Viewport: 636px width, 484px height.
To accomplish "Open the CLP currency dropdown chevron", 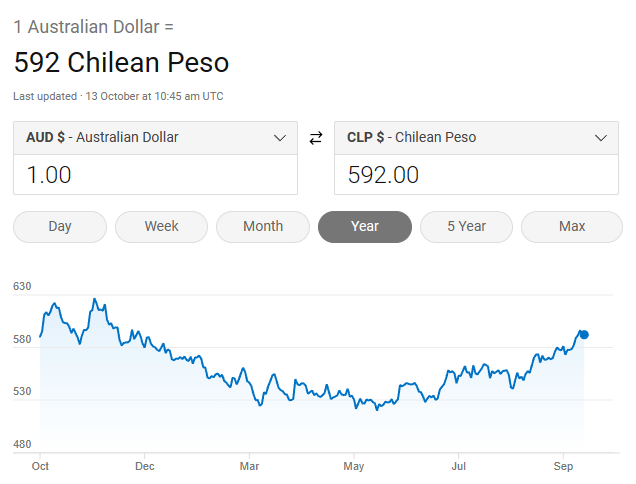I will pos(601,138).
